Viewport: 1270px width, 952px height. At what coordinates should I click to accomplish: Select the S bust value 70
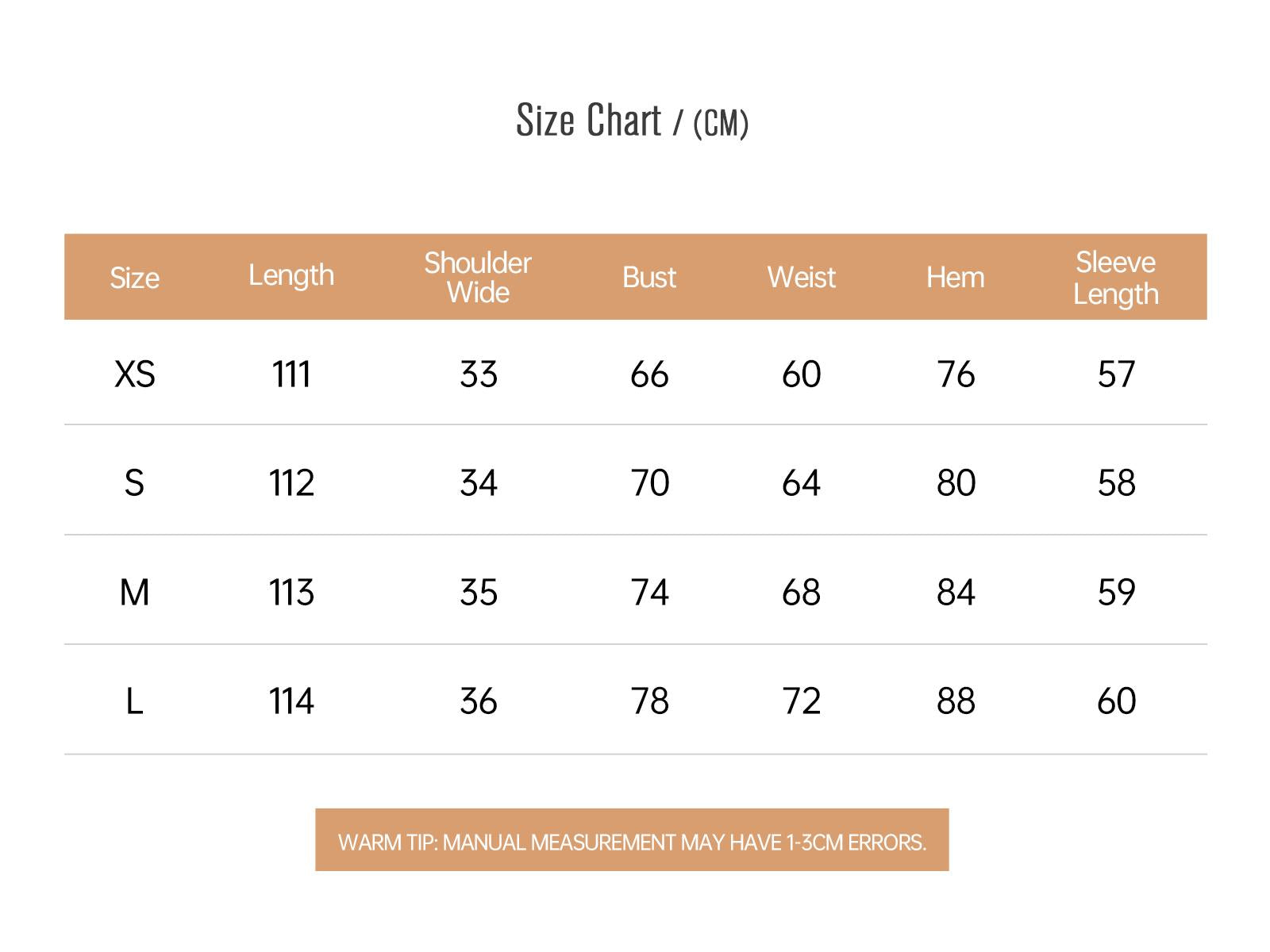[x=649, y=482]
